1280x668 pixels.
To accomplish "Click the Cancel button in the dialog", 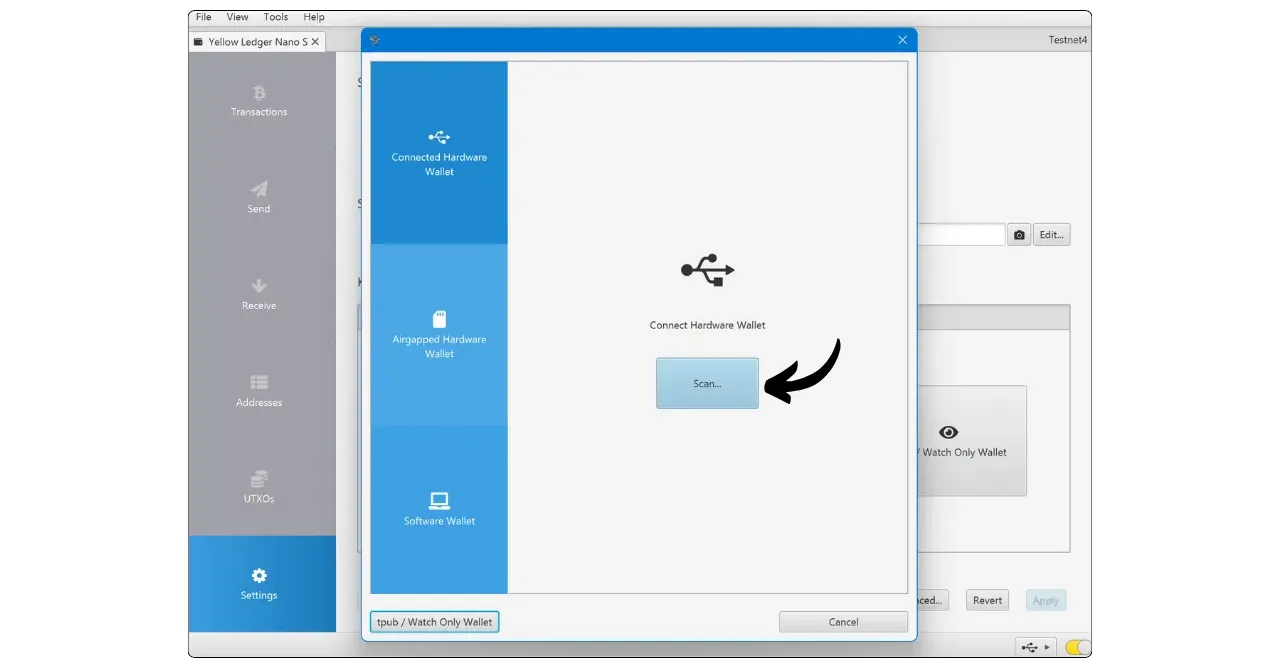I will click(x=843, y=622).
